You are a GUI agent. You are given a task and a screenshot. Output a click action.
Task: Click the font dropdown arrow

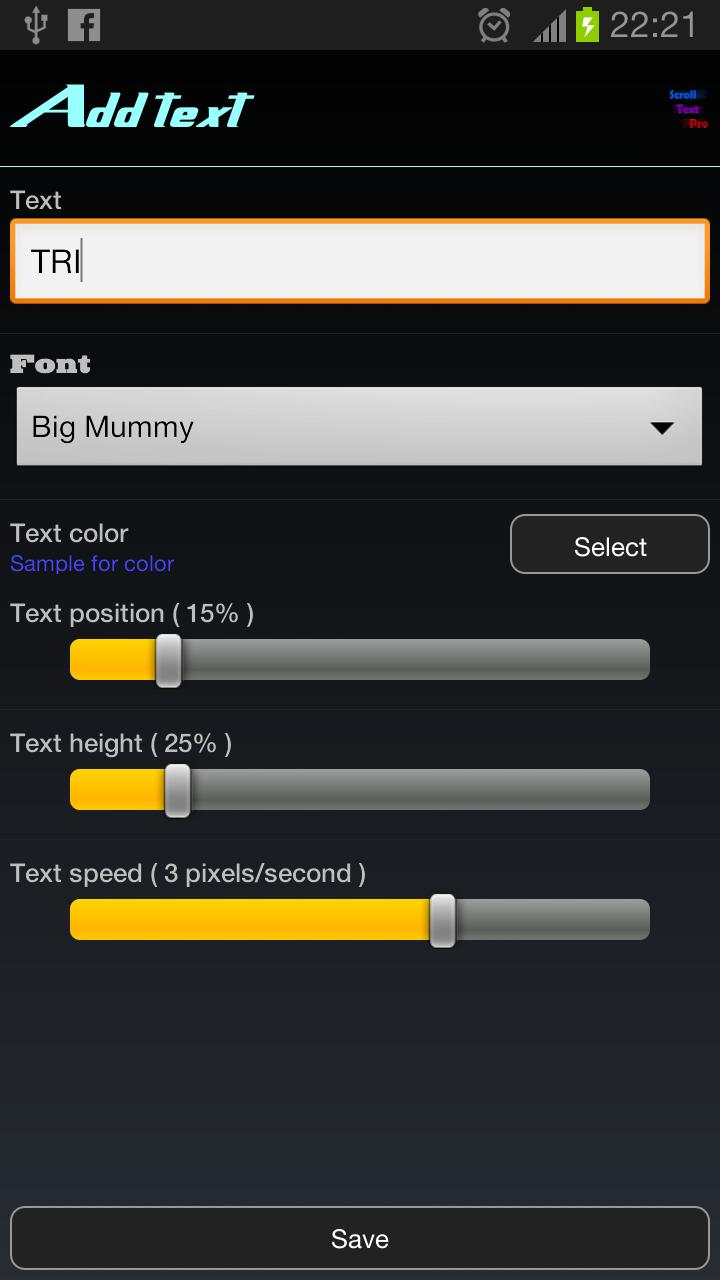pos(661,428)
